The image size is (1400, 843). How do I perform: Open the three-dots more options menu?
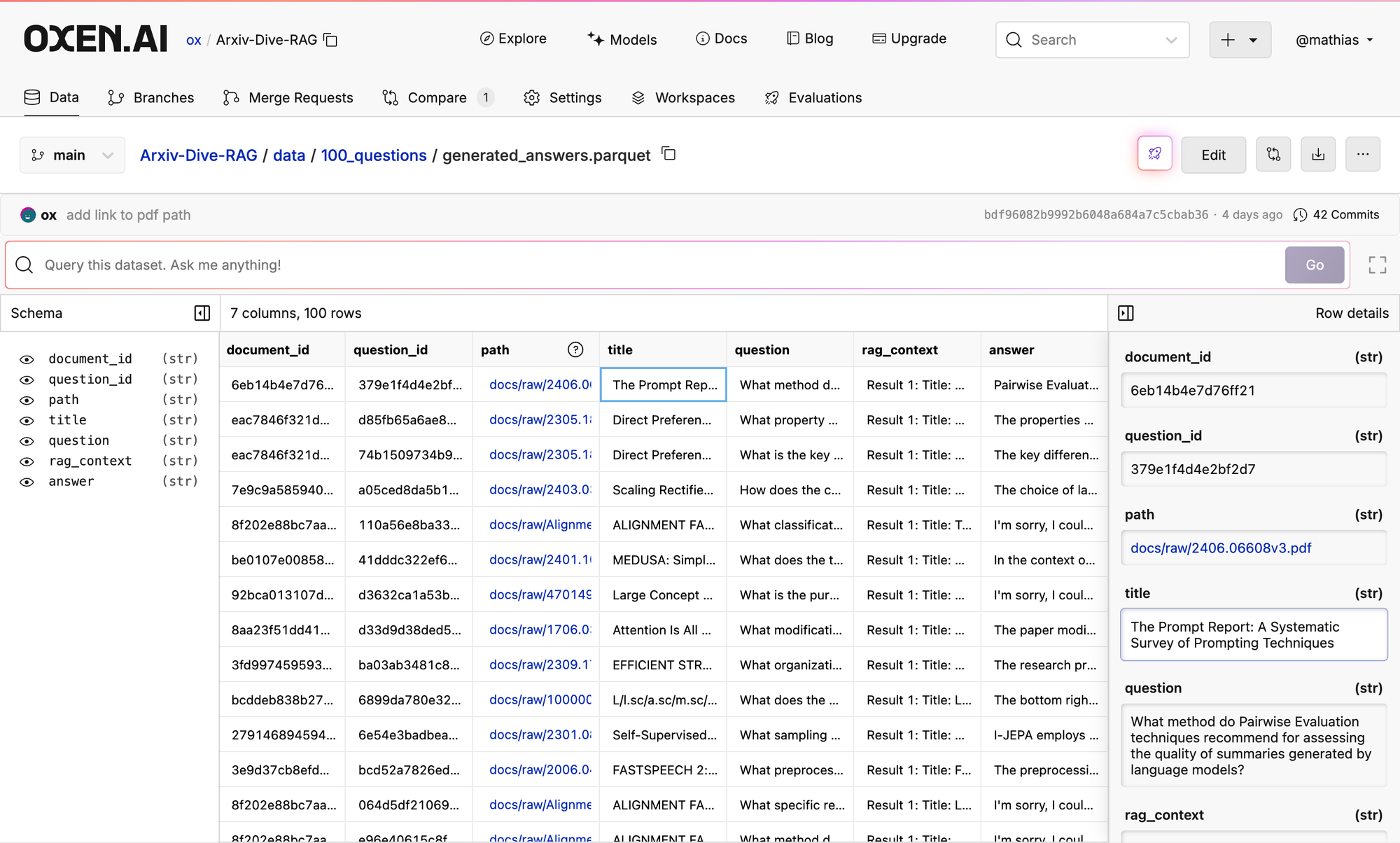(x=1362, y=154)
